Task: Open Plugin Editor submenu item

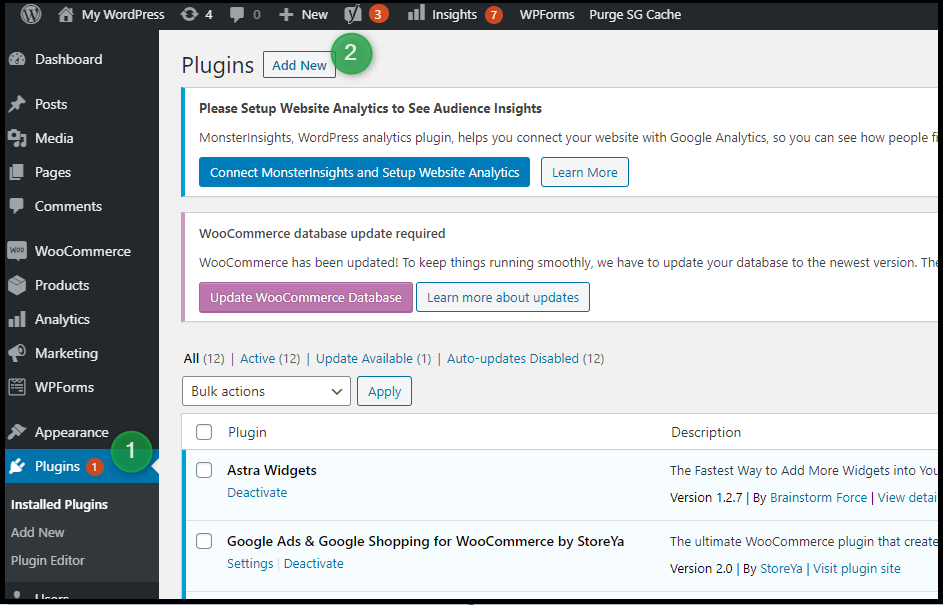Action: tap(48, 560)
